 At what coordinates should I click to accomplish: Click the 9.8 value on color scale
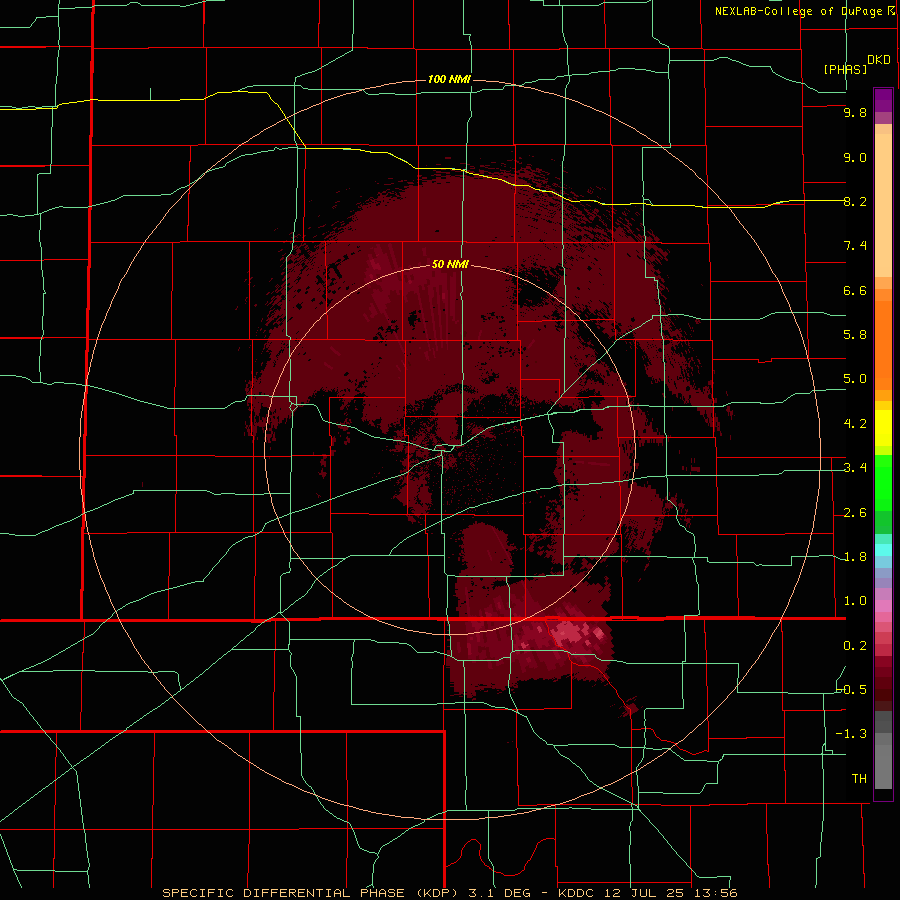click(x=855, y=112)
